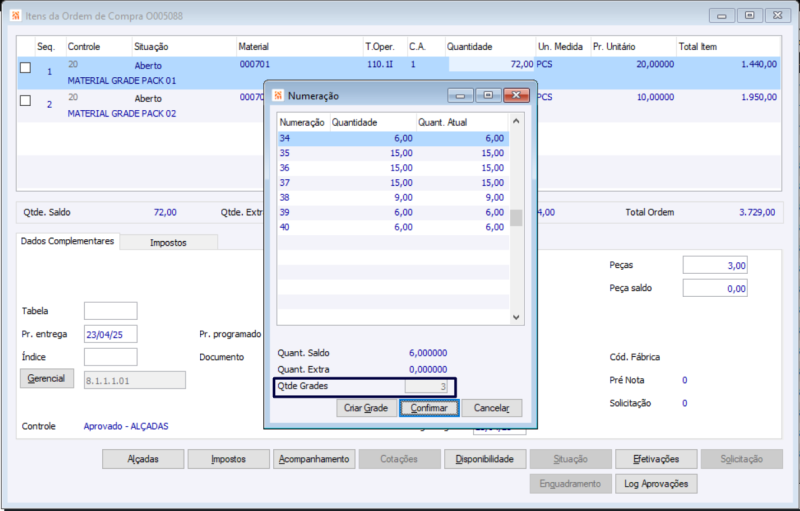Screen dimensions: 800x511
Task: Click the Gerencial button
Action: coord(46,378)
